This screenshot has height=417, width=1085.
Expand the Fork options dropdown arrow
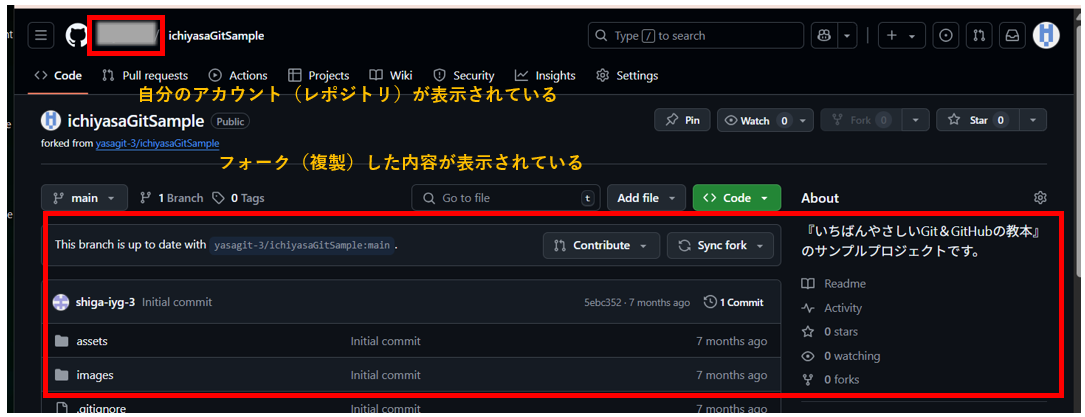(x=916, y=120)
